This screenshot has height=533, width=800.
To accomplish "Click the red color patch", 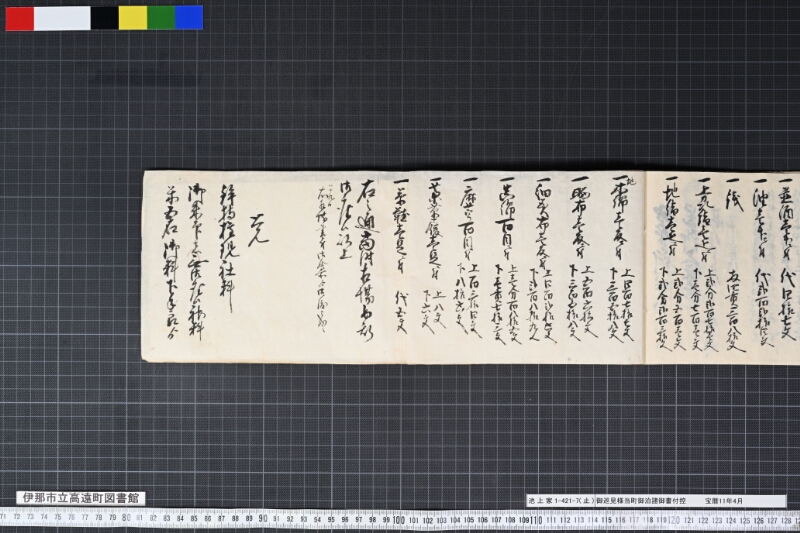I will 20,18.
